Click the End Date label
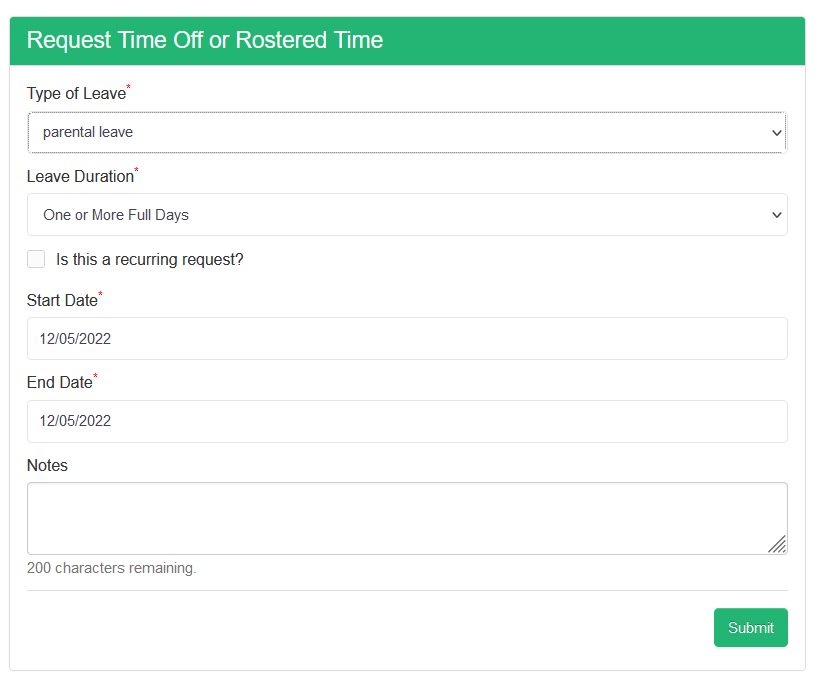Viewport: 831px width, 690px height. point(59,383)
